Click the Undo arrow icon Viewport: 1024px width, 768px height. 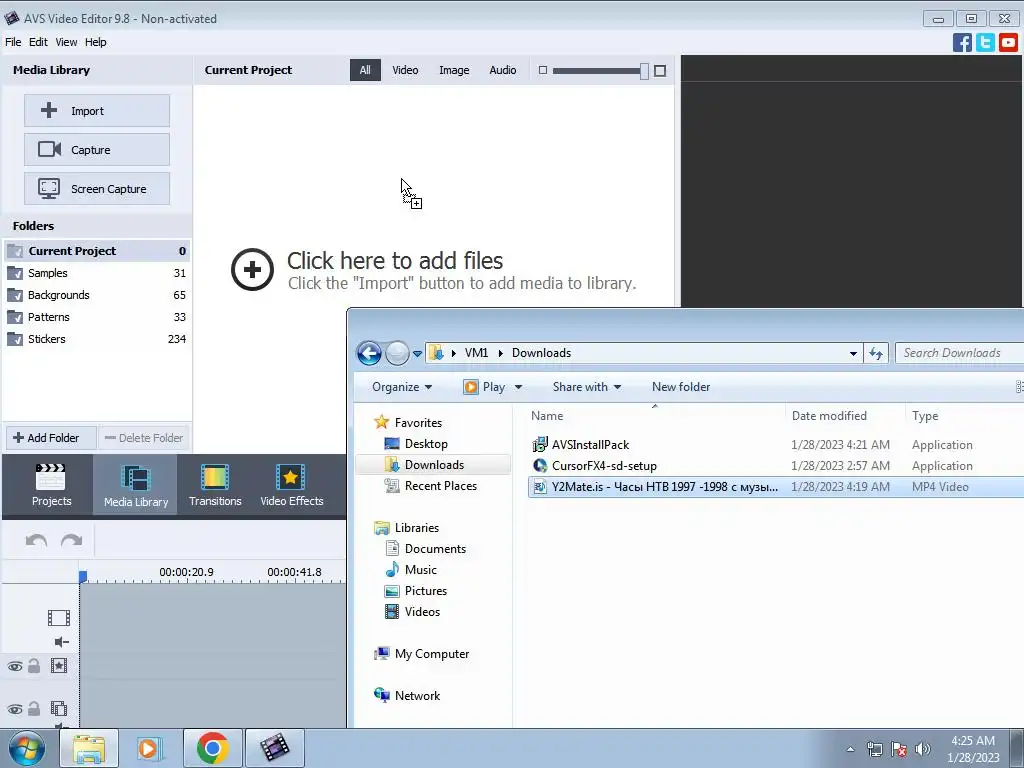(x=36, y=540)
